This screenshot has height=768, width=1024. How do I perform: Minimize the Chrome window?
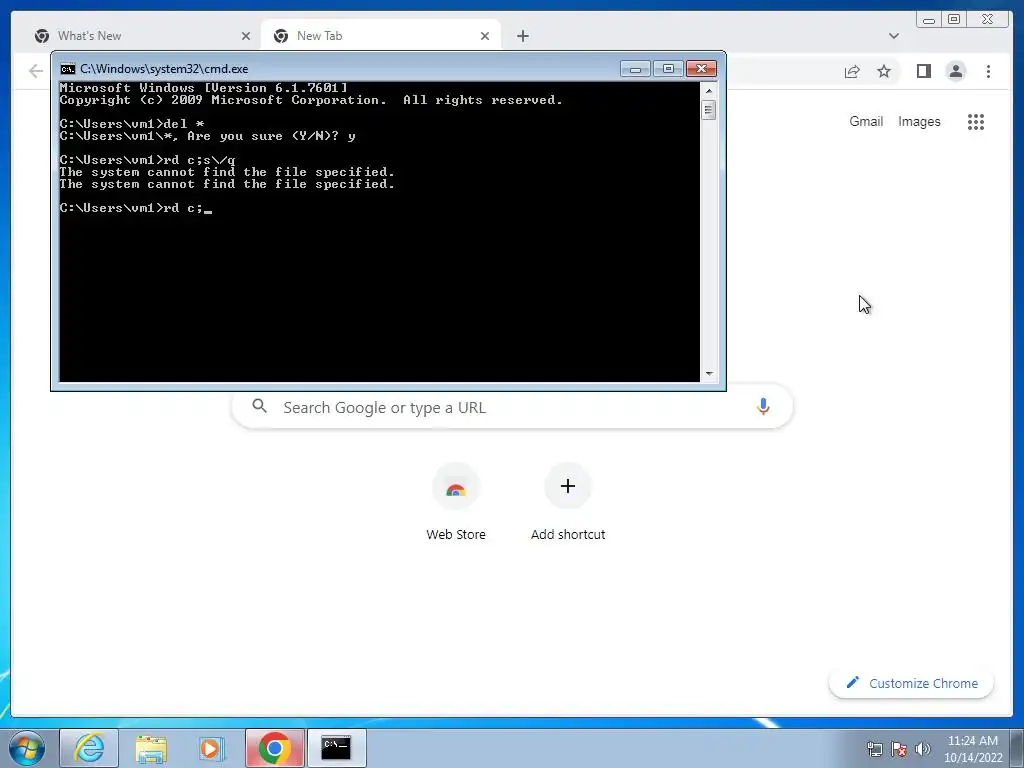(x=929, y=20)
